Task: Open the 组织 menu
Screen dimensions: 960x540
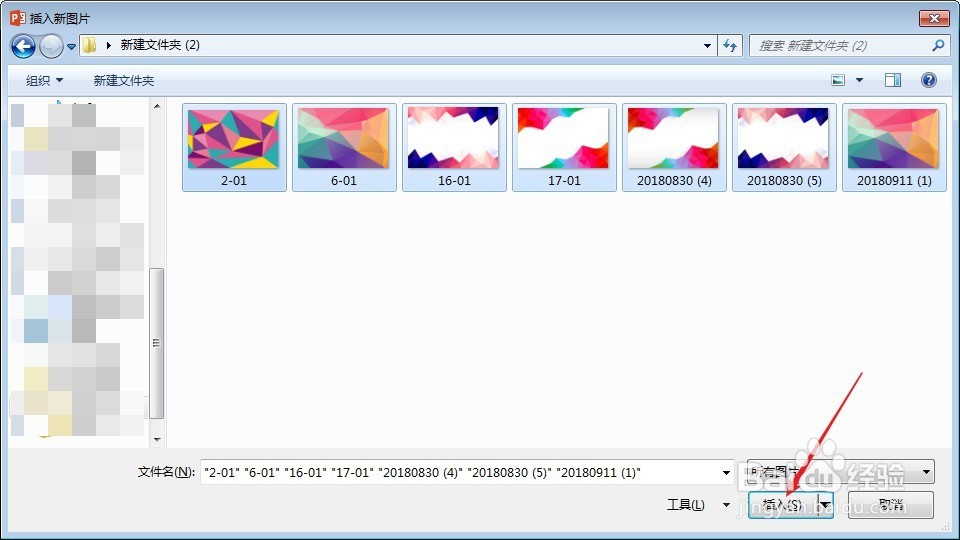Action: click(x=44, y=80)
